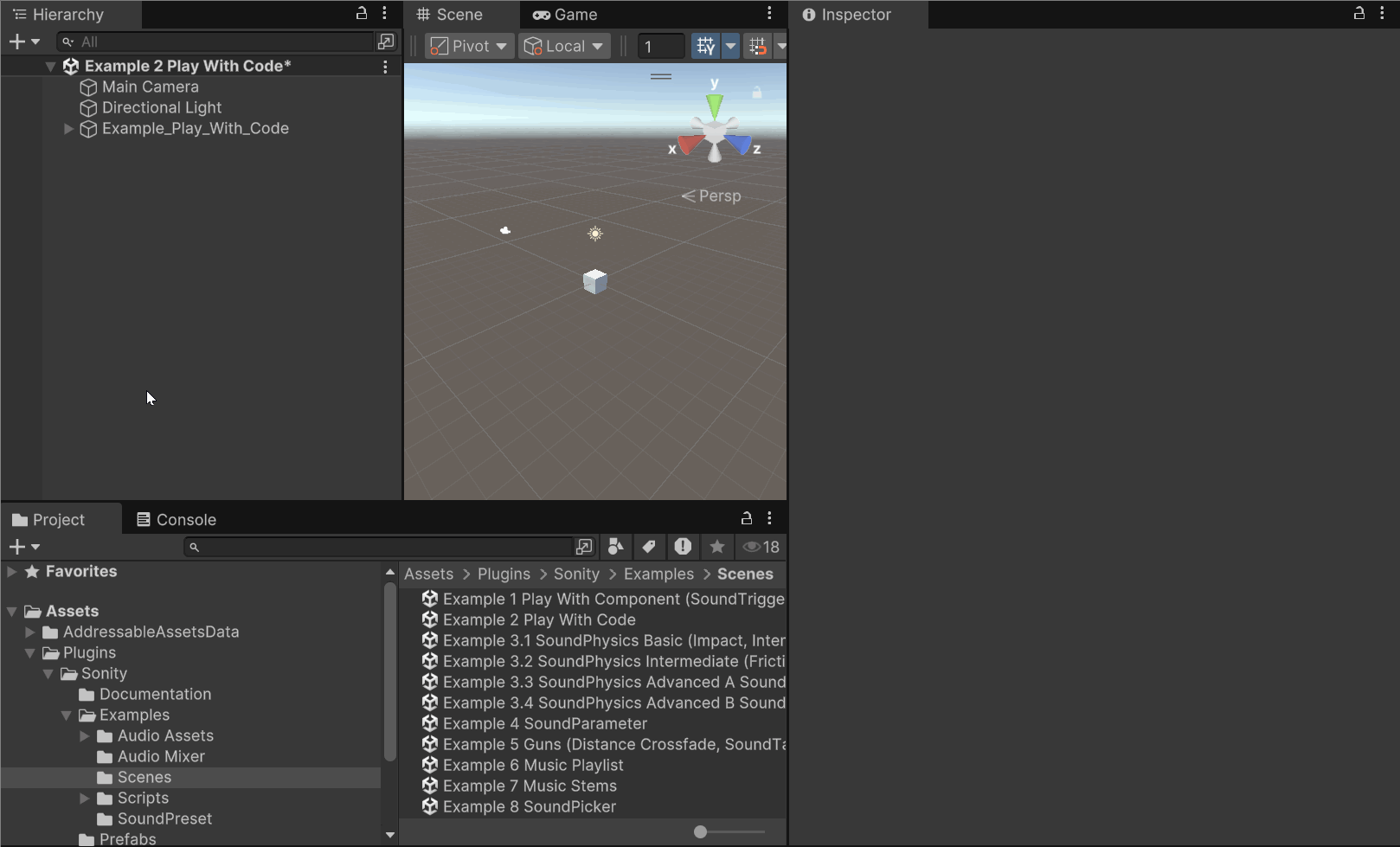Screen dimensions: 1400x847
Task: Click the Hierarchy search field
Action: tap(216, 42)
